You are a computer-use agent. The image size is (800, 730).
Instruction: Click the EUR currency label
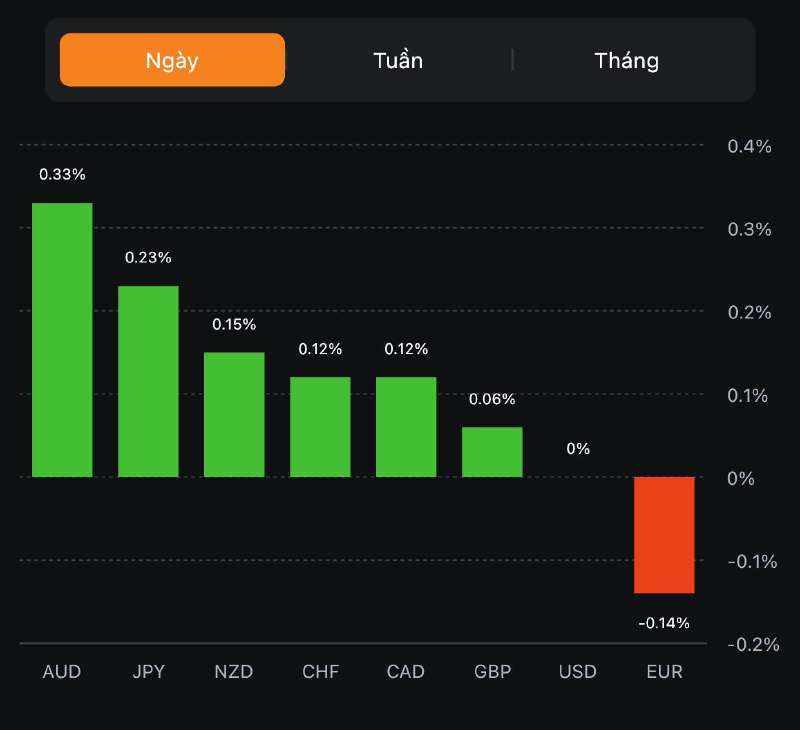pyautogui.click(x=664, y=672)
